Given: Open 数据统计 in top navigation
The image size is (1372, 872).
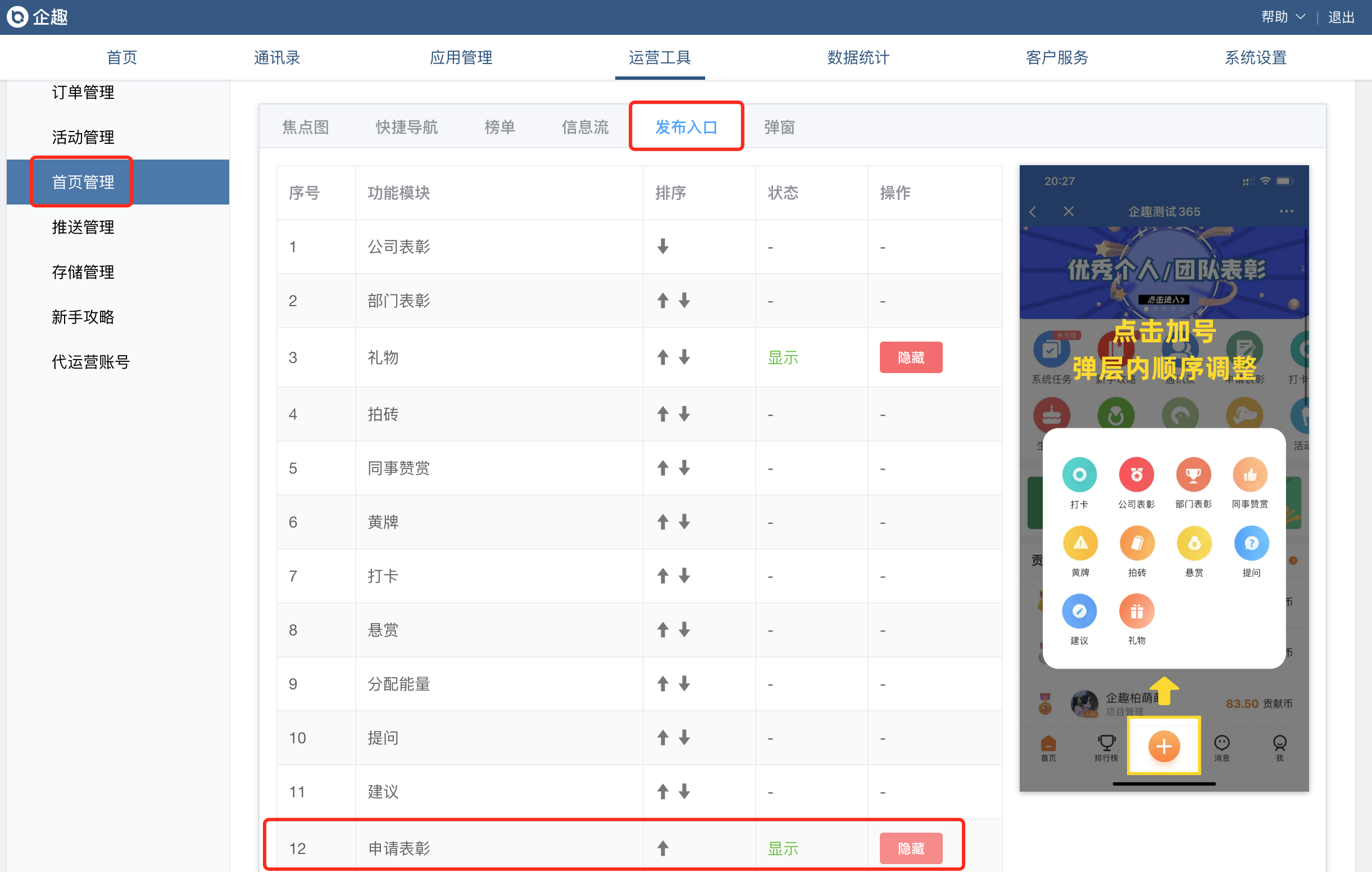Looking at the screenshot, I should [x=857, y=57].
